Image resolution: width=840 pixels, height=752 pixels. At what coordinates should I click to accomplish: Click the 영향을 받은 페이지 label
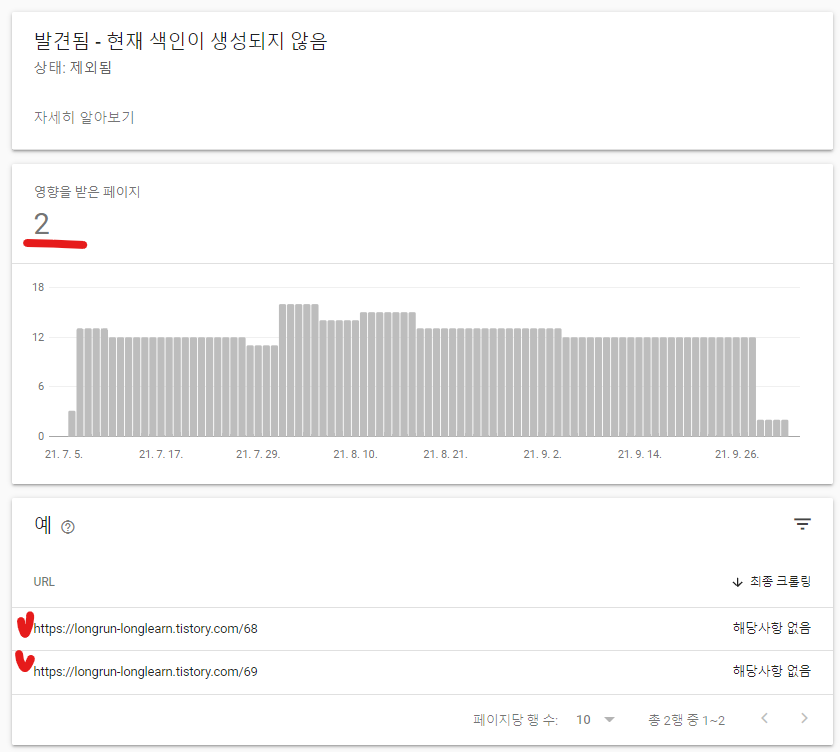click(87, 191)
